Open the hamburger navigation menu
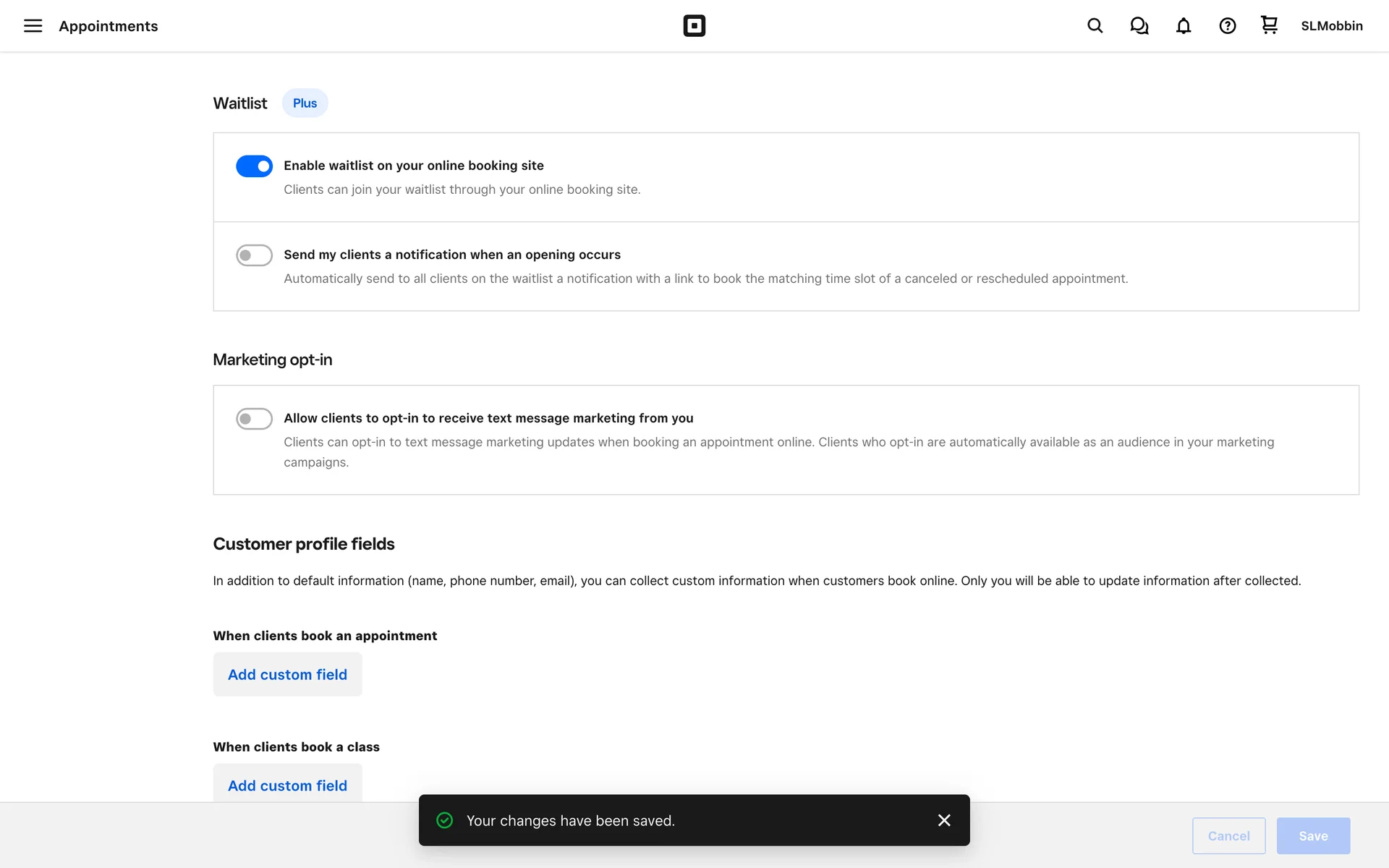Viewport: 1389px width, 868px height. (33, 26)
